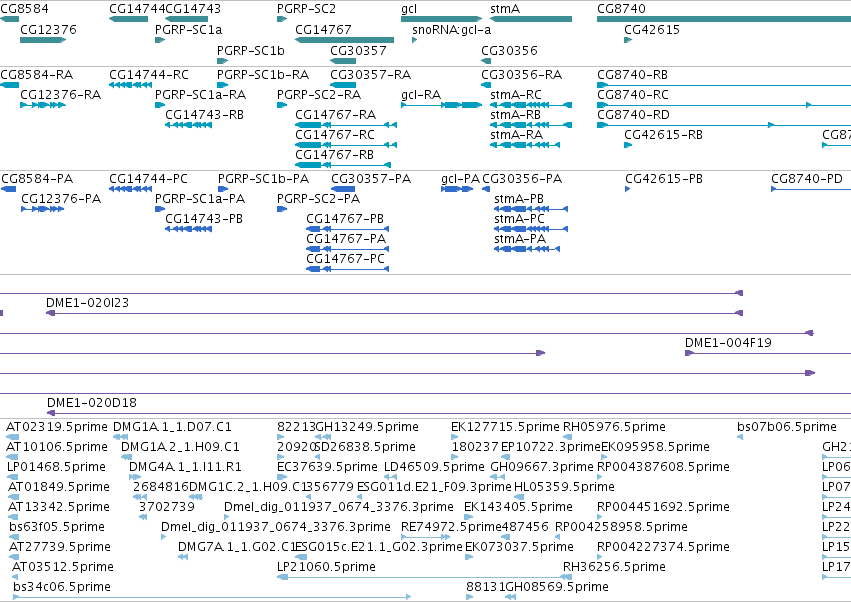Click the CG12376 gene arrow bar
Screen dimensions: 851x602
click(43, 40)
